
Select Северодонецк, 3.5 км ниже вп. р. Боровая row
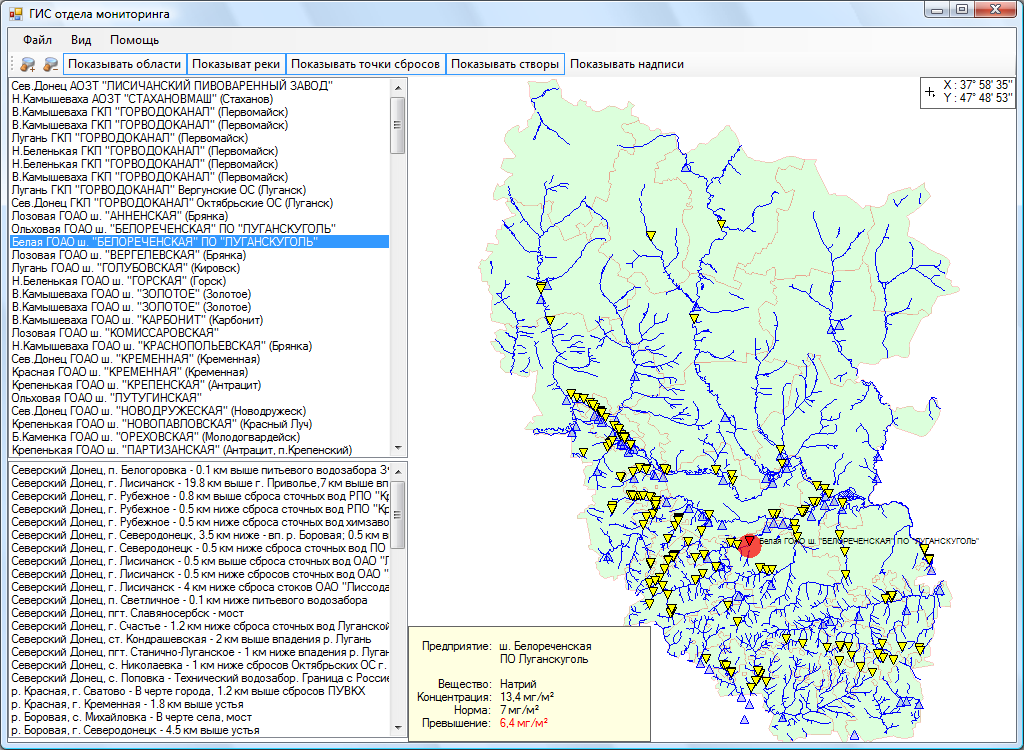[x=200, y=534]
